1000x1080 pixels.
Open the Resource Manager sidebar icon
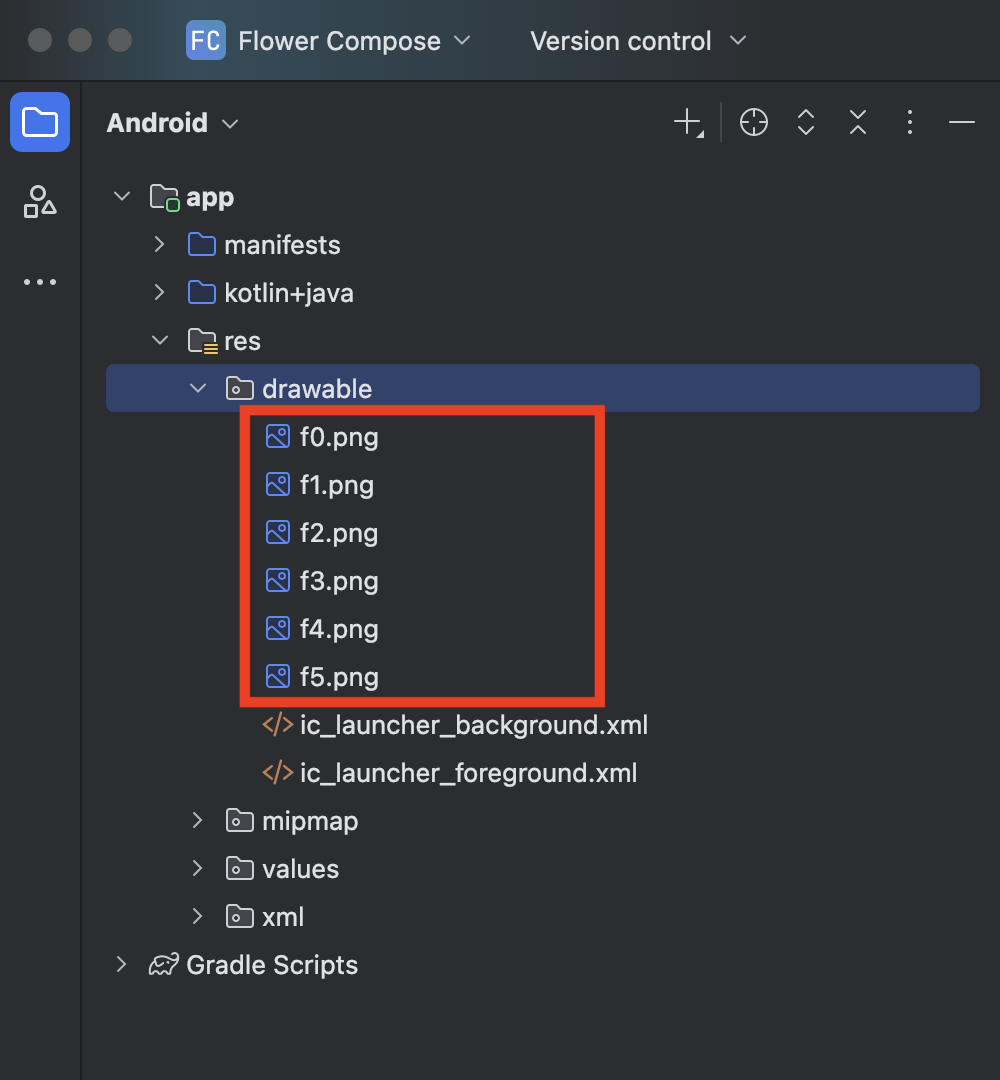coord(40,202)
